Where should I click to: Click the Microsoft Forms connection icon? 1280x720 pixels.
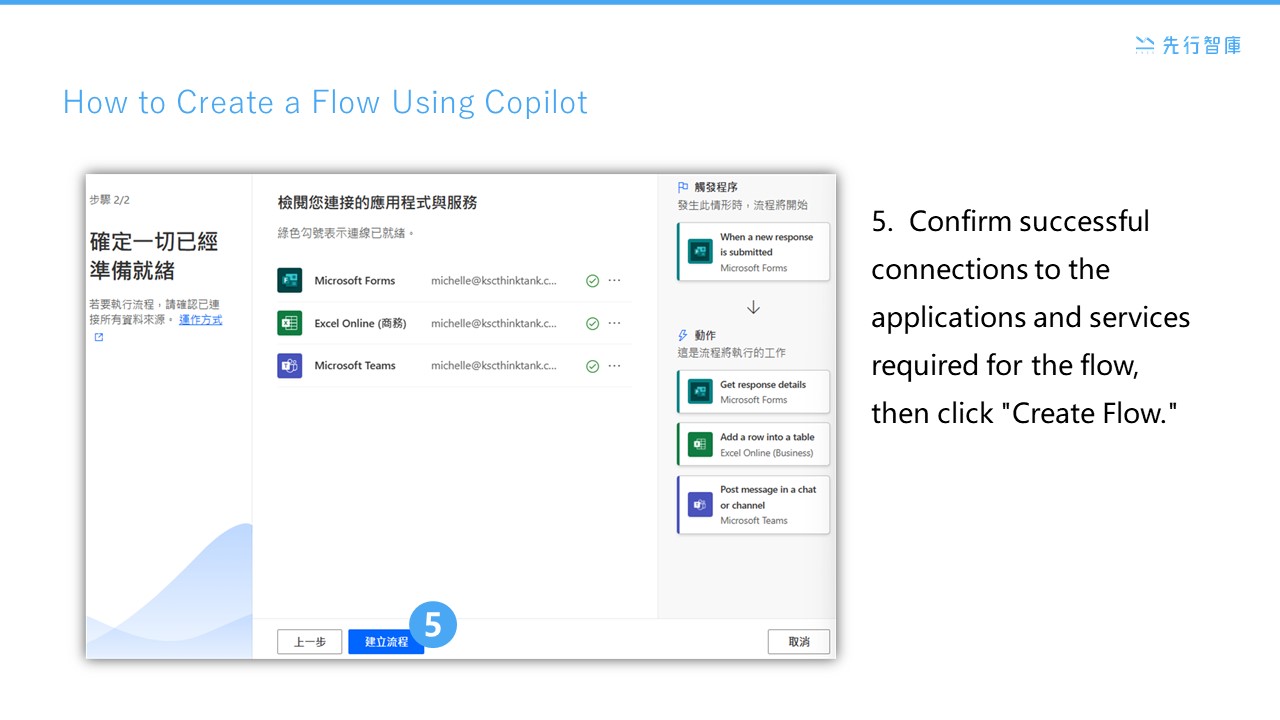289,281
